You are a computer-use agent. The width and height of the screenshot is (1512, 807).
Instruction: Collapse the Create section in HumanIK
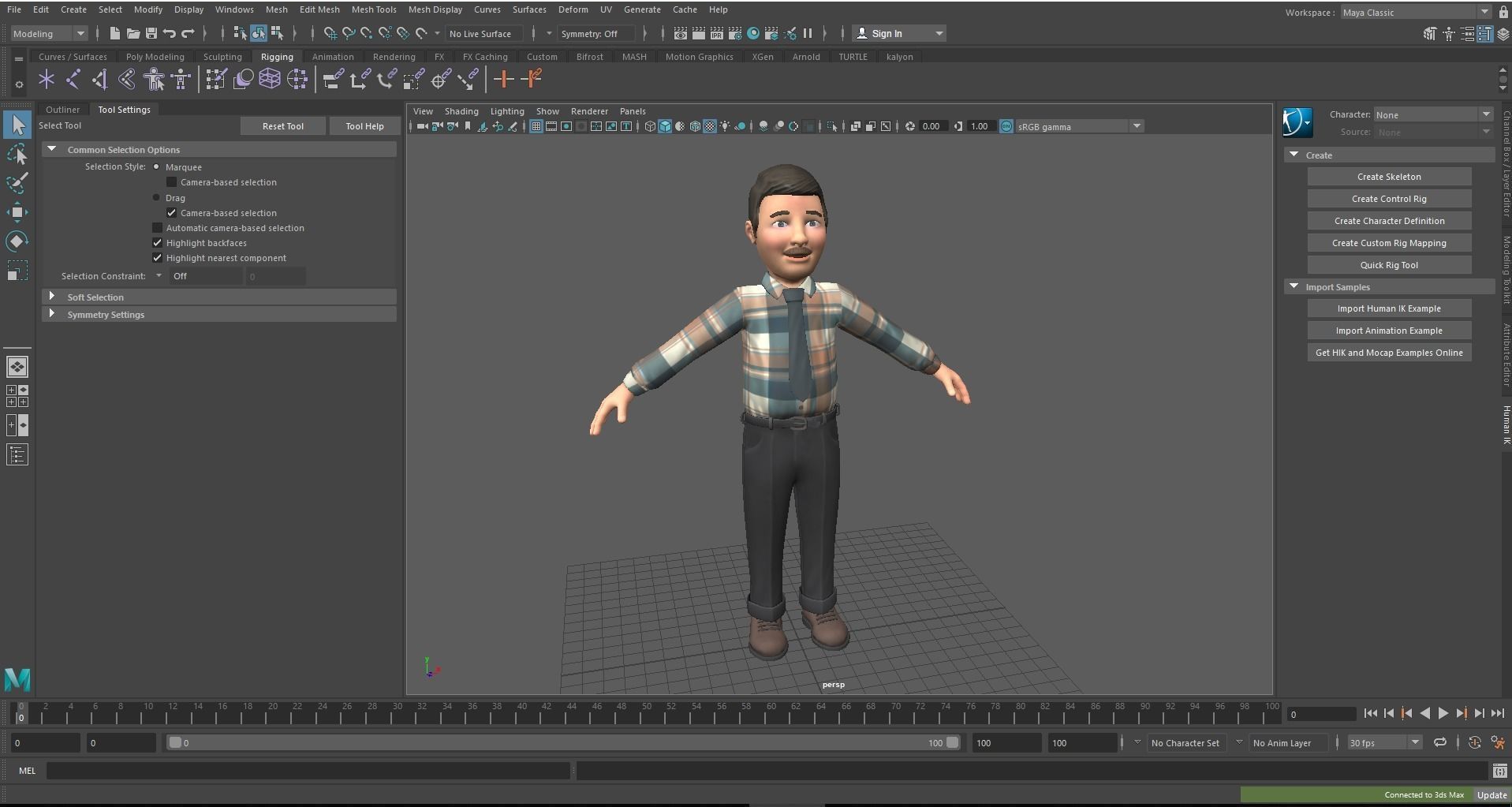(1388, 155)
